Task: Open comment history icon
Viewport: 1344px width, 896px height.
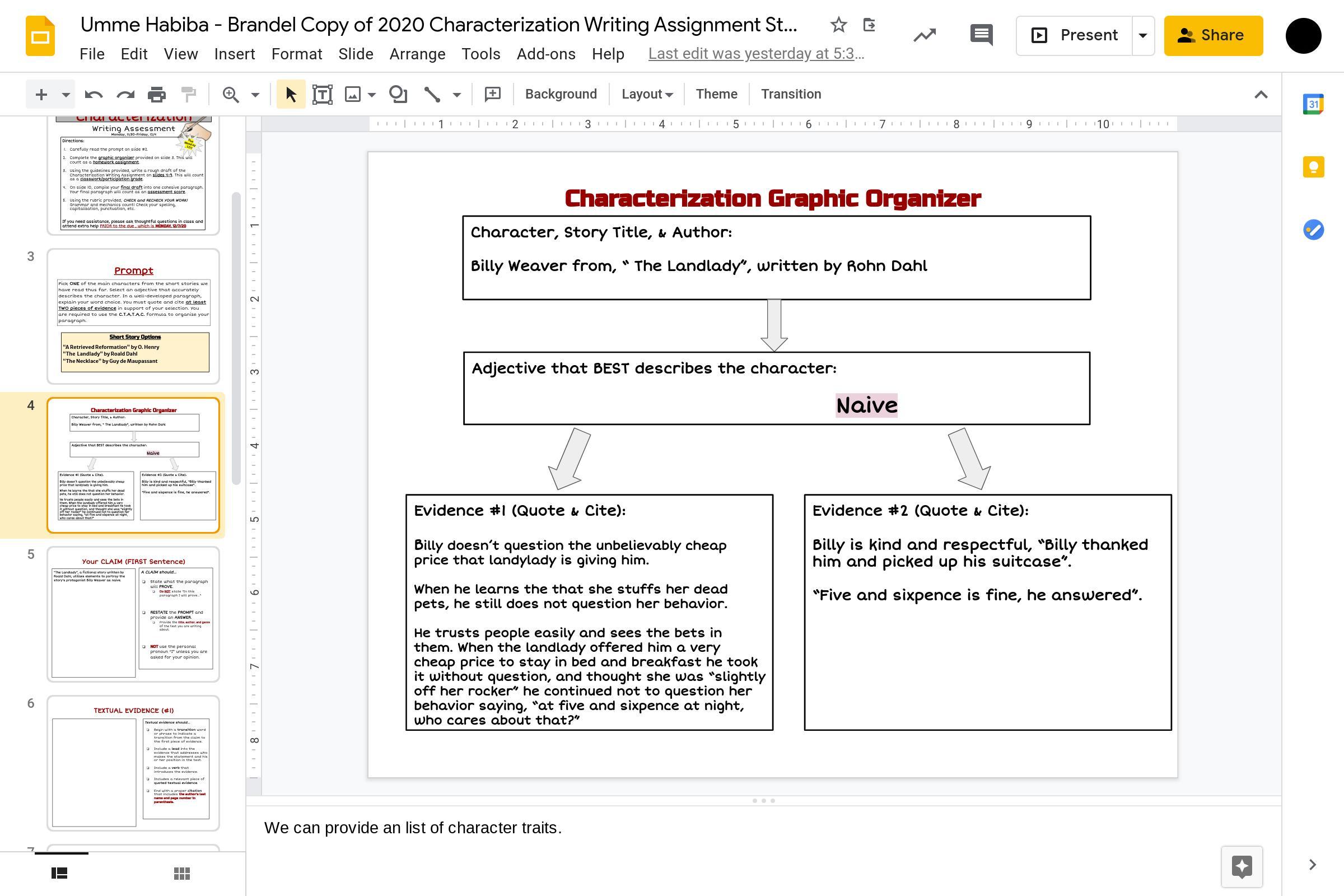Action: [x=981, y=35]
